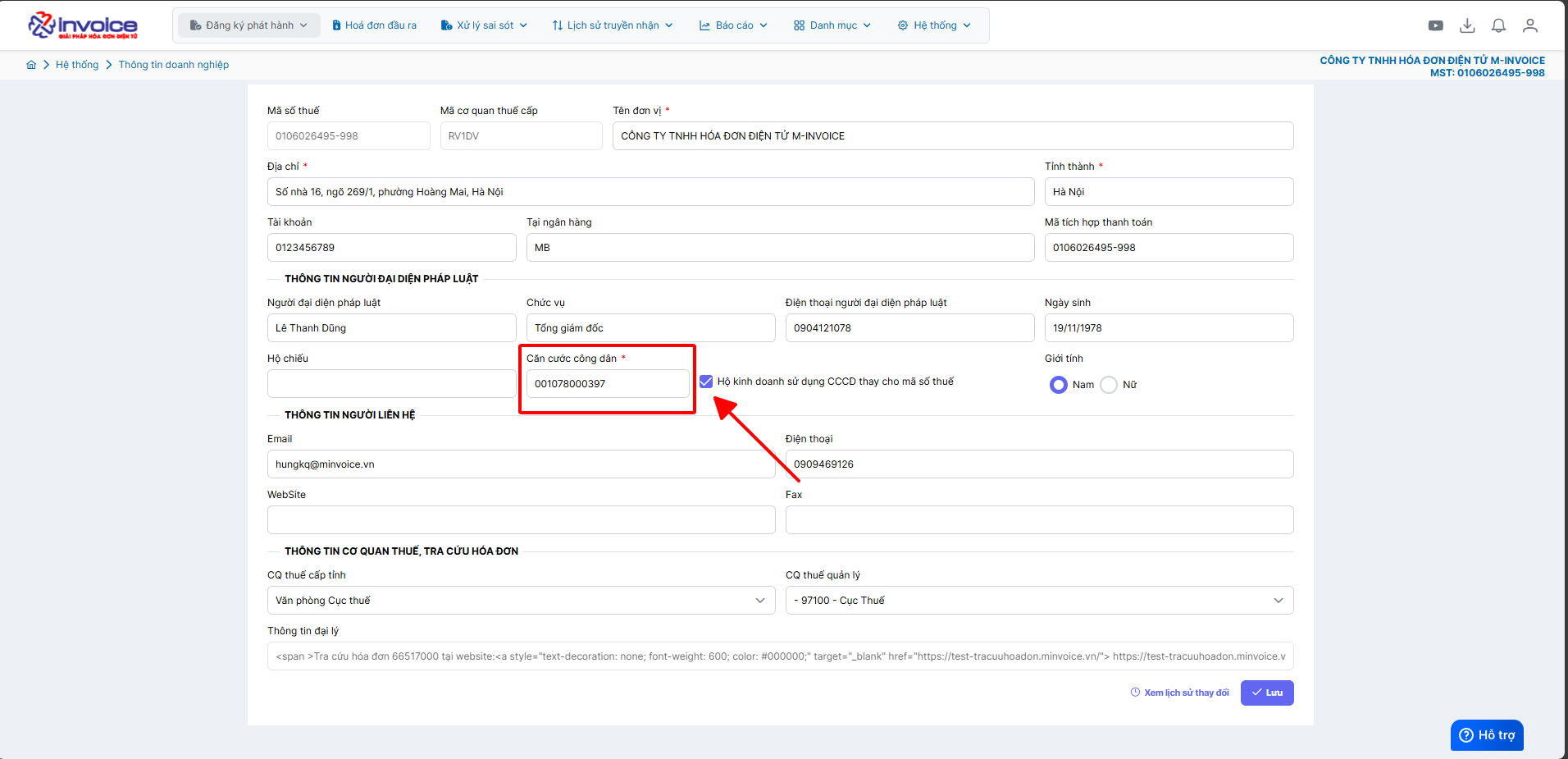Click the Tỉnh thành field

[1169, 192]
